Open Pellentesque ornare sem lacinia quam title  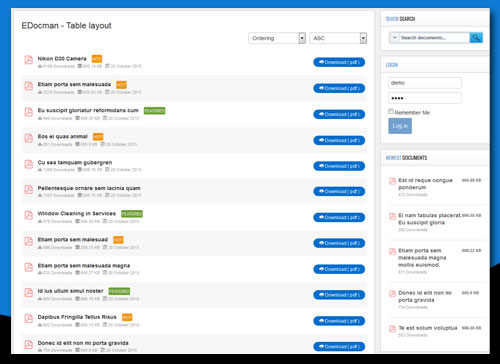pyautogui.click(x=89, y=188)
